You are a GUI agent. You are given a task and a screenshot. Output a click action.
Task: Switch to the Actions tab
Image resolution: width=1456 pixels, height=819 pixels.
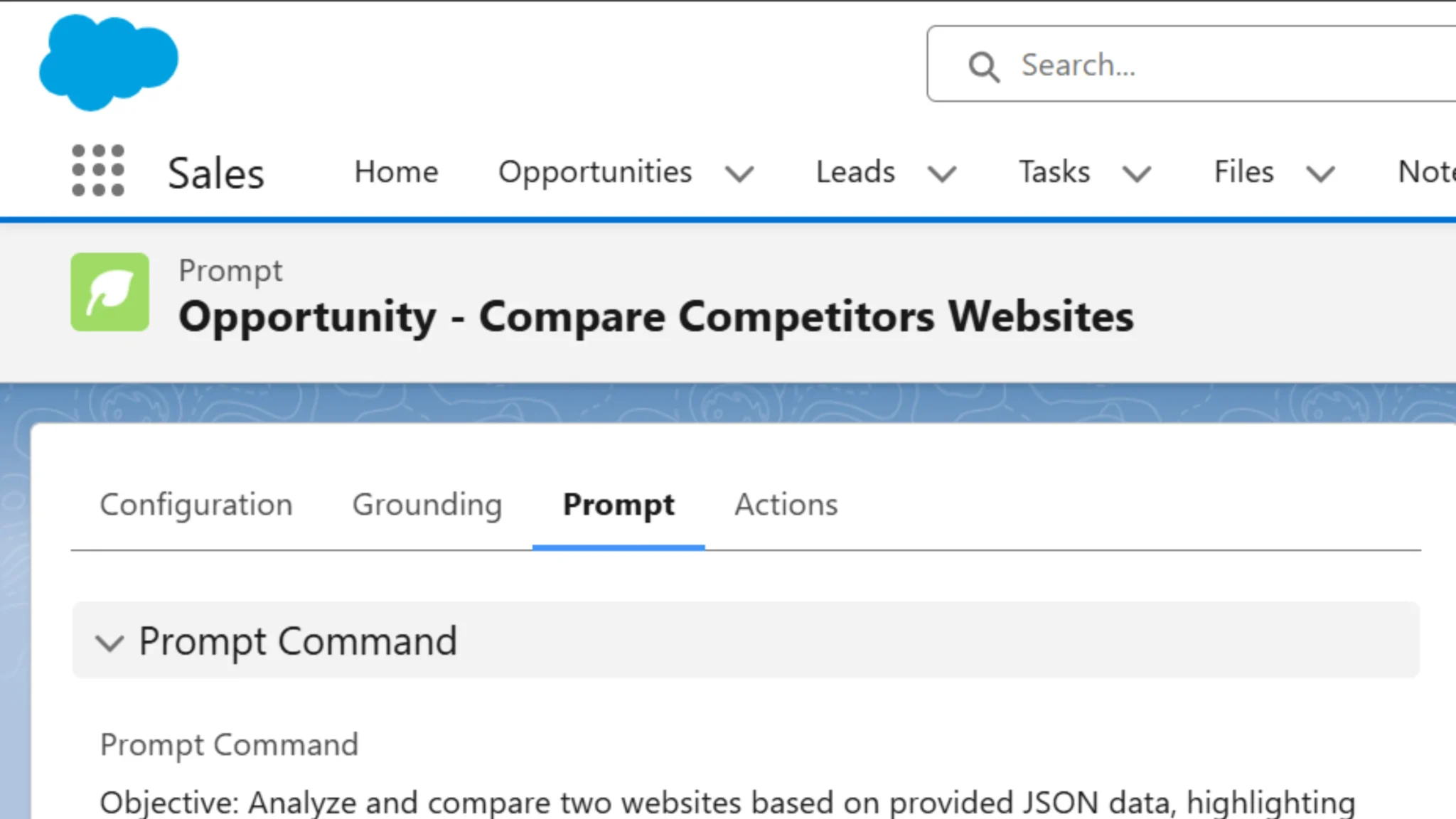[786, 505]
